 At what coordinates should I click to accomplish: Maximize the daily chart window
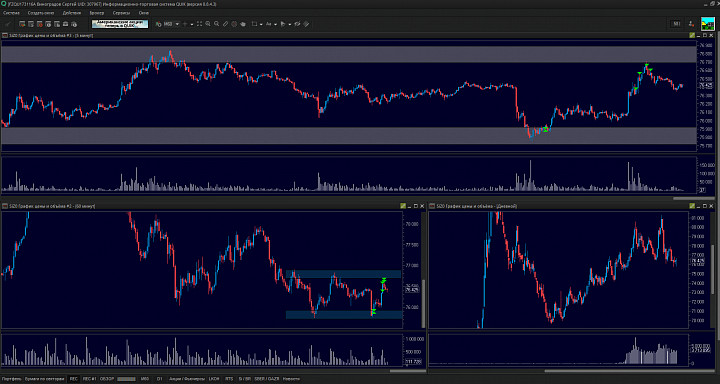705,206
